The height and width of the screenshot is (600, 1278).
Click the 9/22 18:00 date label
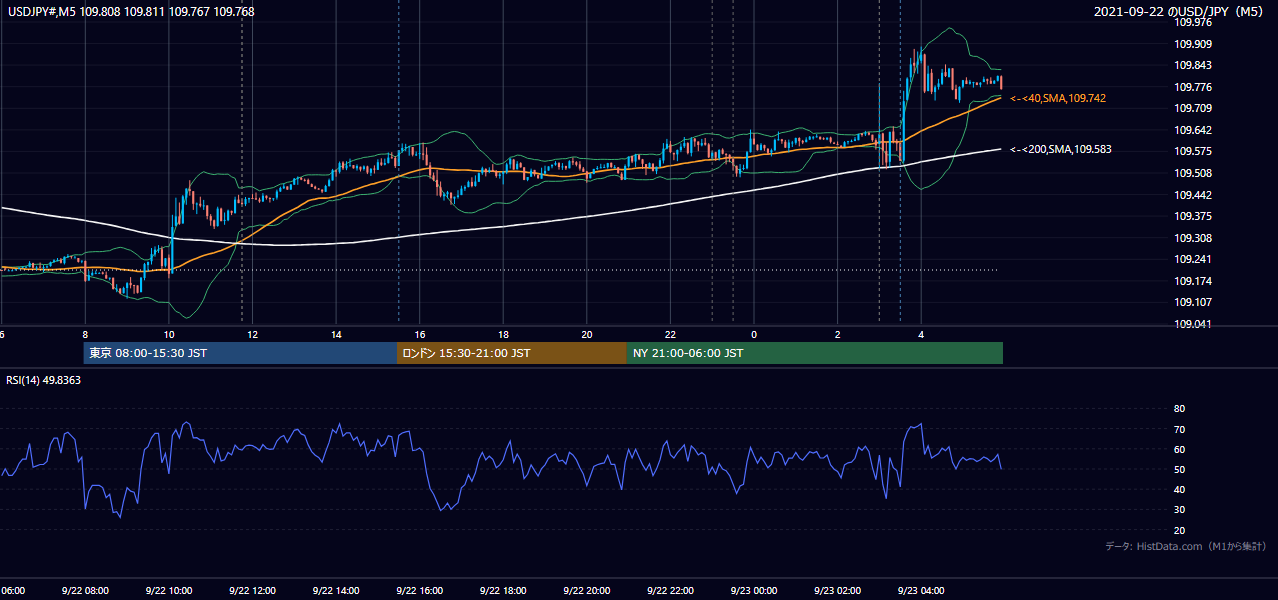click(503, 591)
